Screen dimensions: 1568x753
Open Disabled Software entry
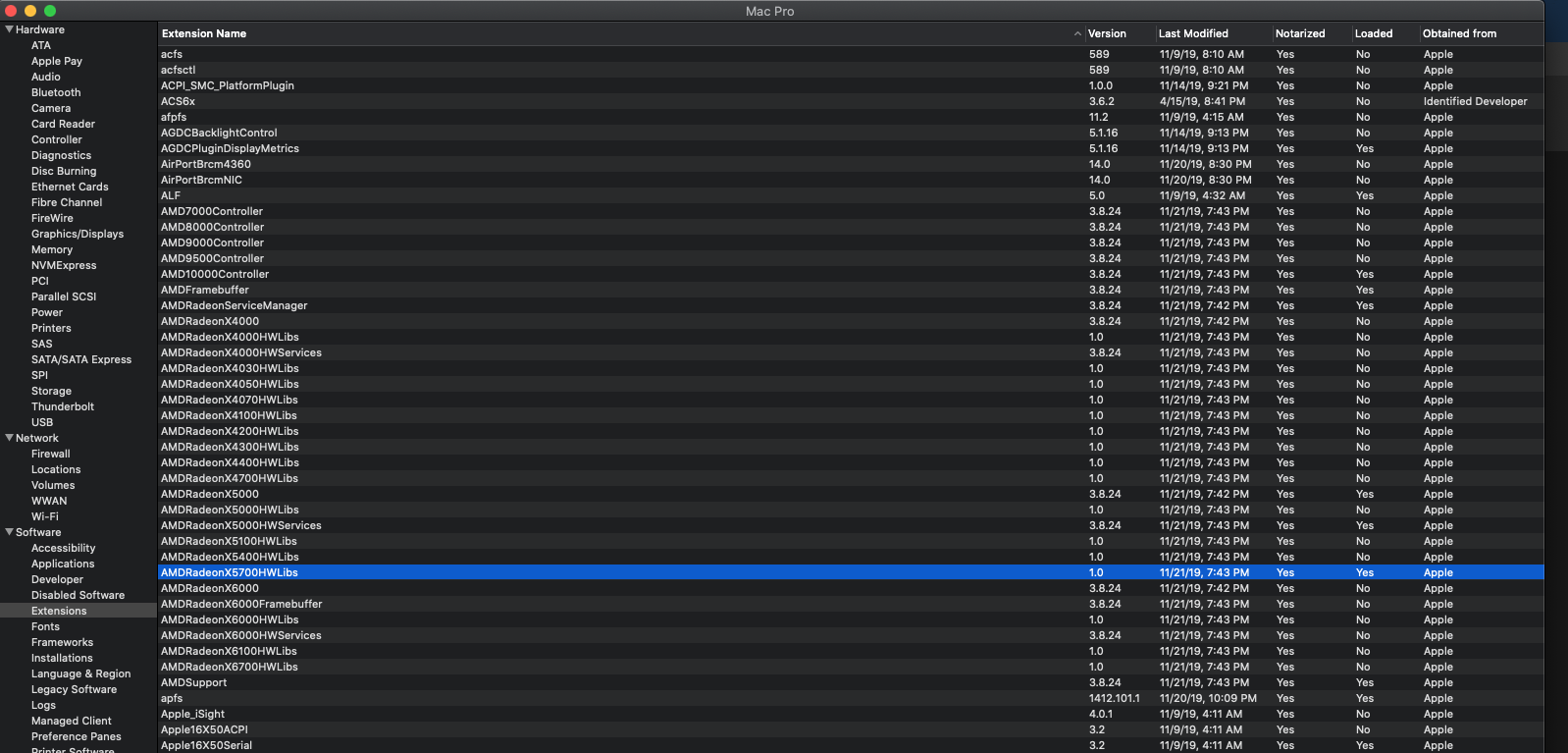pos(78,595)
